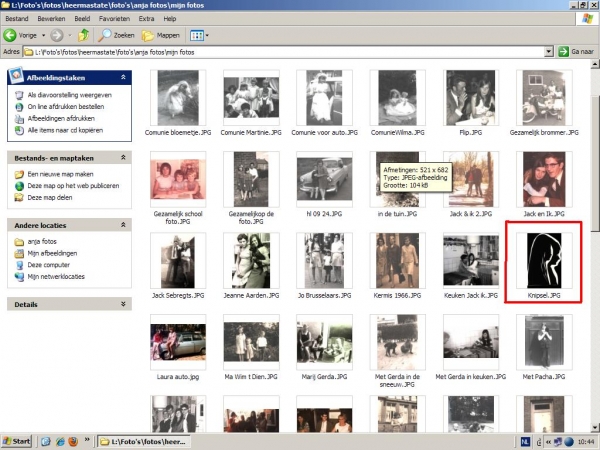This screenshot has height=450, width=600.
Task: Open the Bewerken menu
Action: 51,18
